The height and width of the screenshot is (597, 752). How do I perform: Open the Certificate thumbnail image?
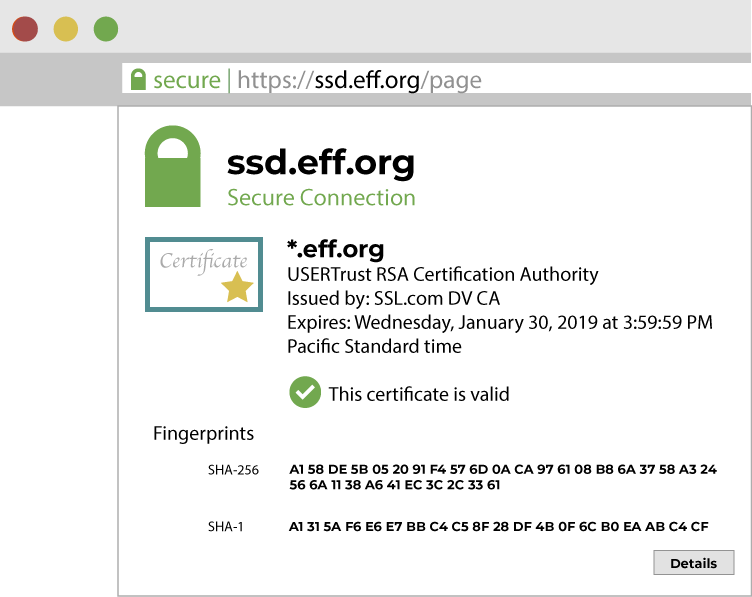click(x=204, y=274)
